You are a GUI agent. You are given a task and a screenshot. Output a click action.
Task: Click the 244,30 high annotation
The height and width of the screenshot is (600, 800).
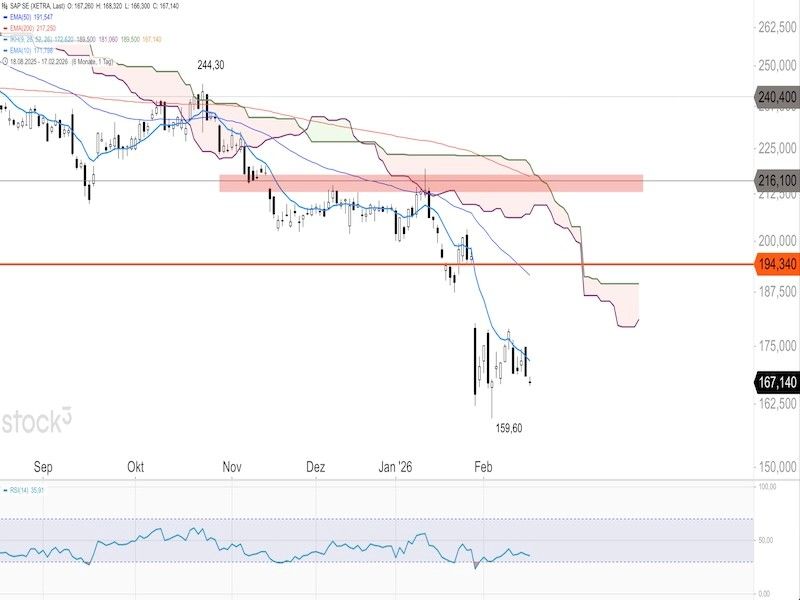coord(211,64)
